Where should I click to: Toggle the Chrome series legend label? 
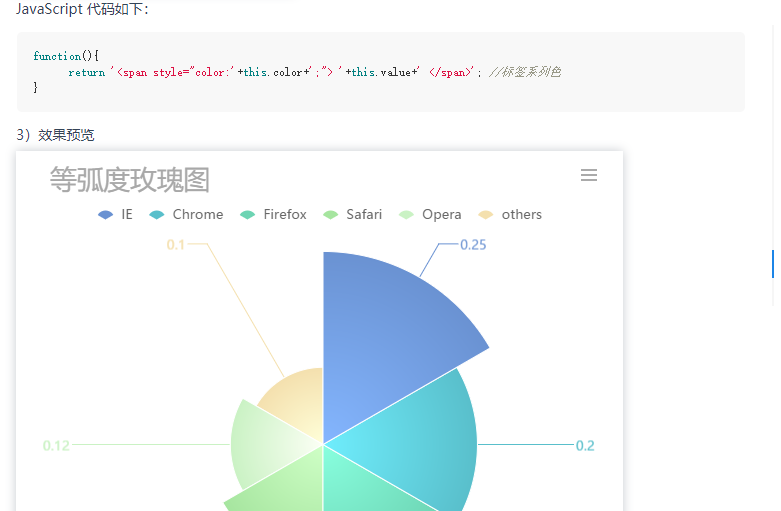tap(198, 214)
